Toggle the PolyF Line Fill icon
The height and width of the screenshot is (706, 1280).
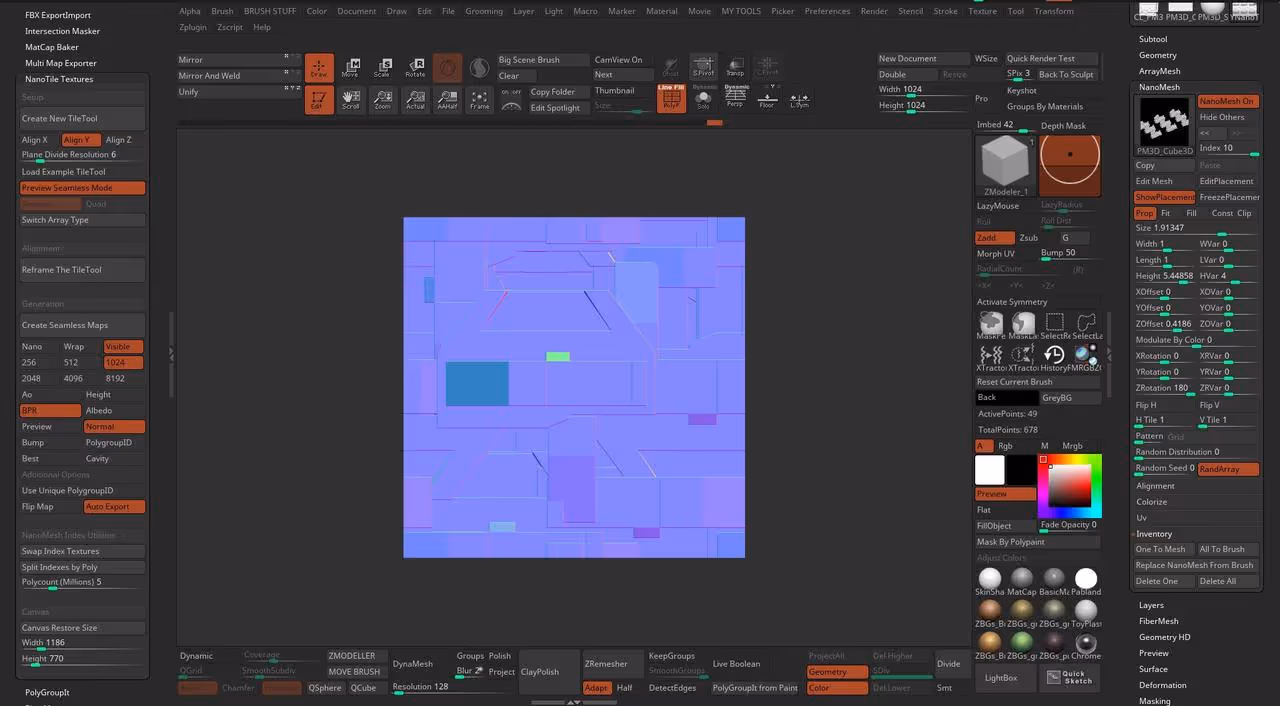point(671,98)
